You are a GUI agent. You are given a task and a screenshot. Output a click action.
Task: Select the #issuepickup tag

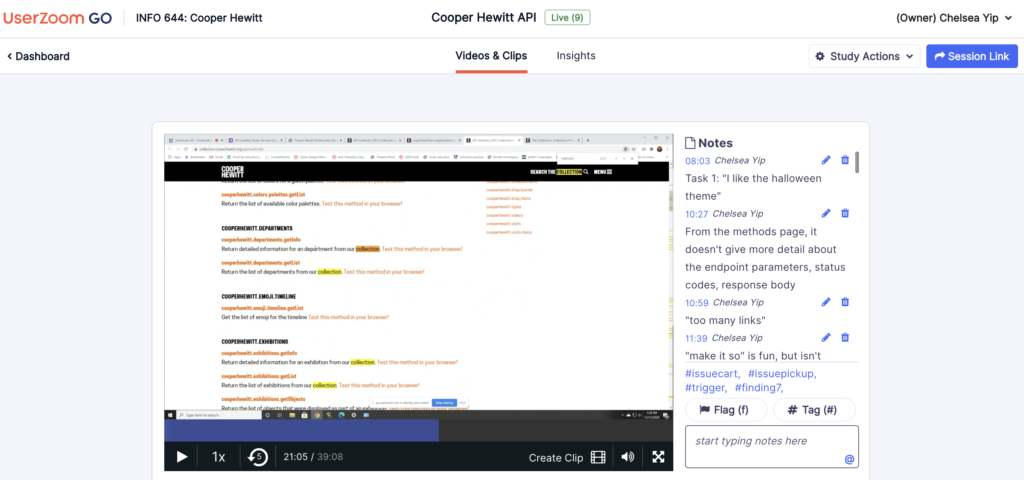(x=782, y=374)
